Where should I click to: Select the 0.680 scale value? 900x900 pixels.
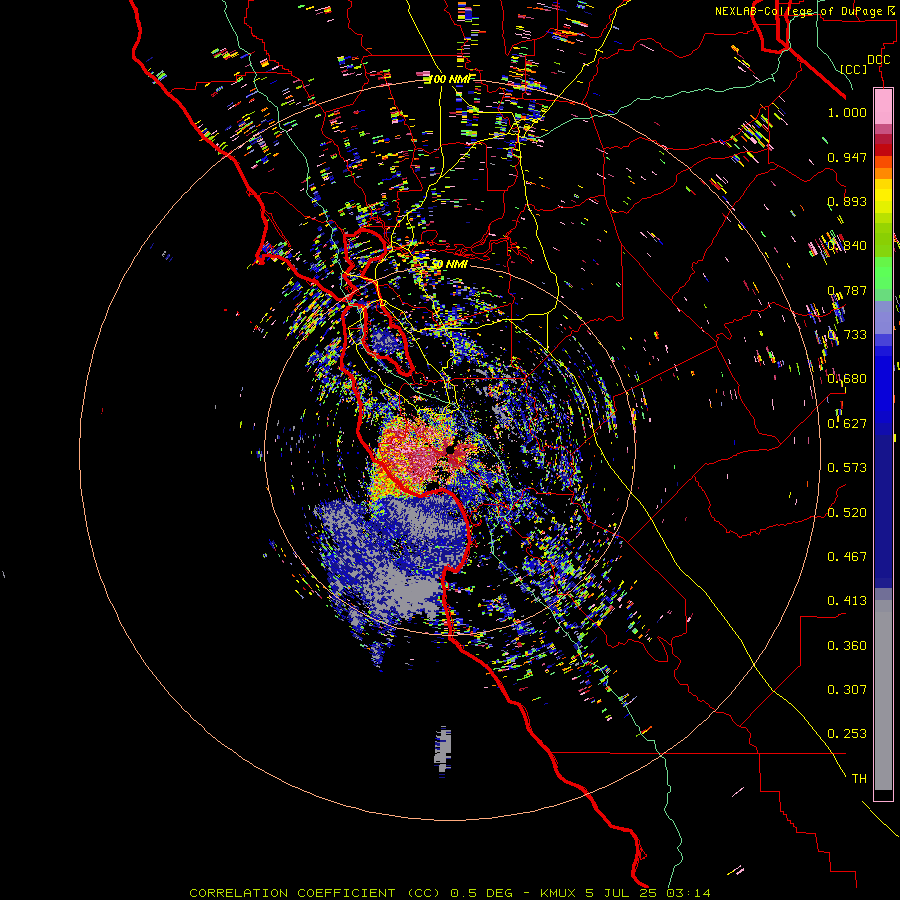coord(847,379)
